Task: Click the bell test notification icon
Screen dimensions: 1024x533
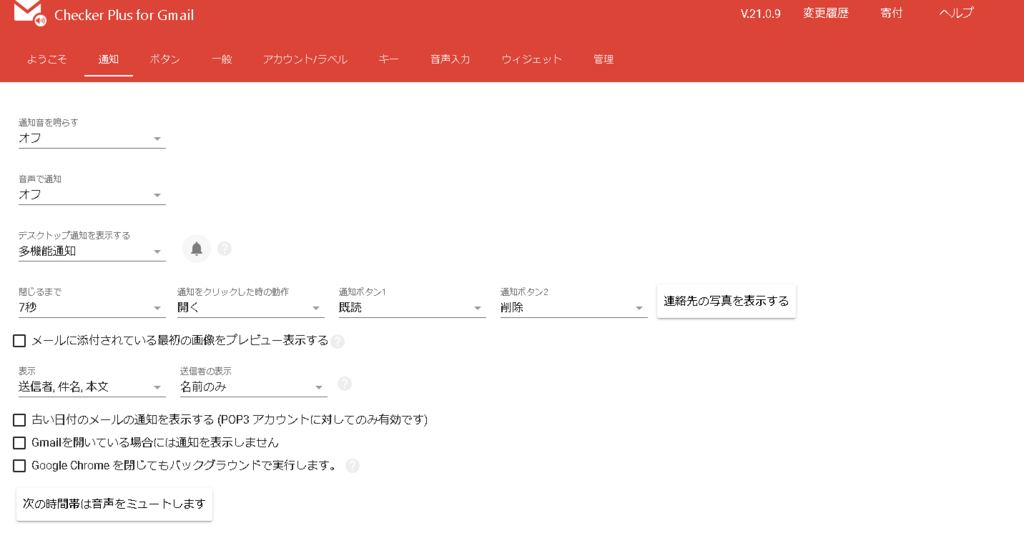Action: tap(197, 249)
